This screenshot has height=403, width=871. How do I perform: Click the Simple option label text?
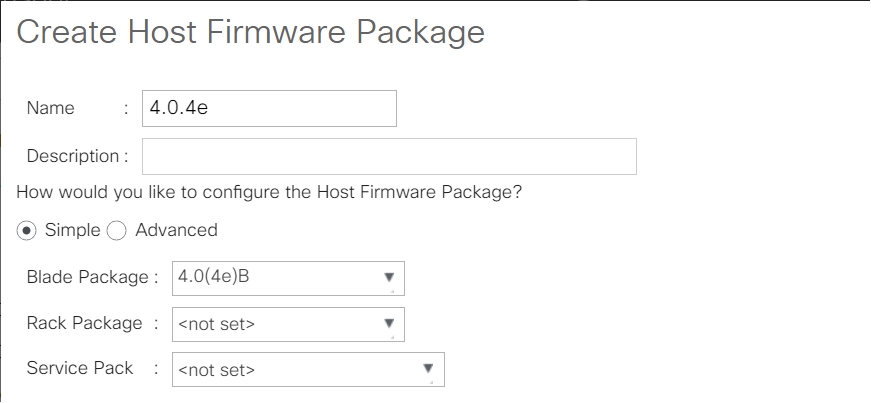tap(72, 230)
